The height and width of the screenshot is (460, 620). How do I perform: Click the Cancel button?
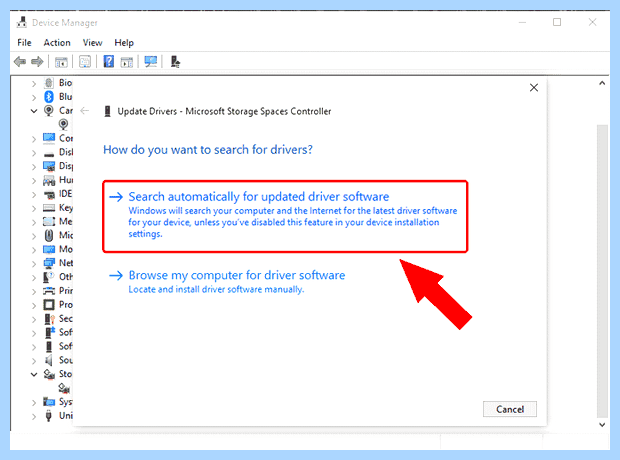coord(510,409)
